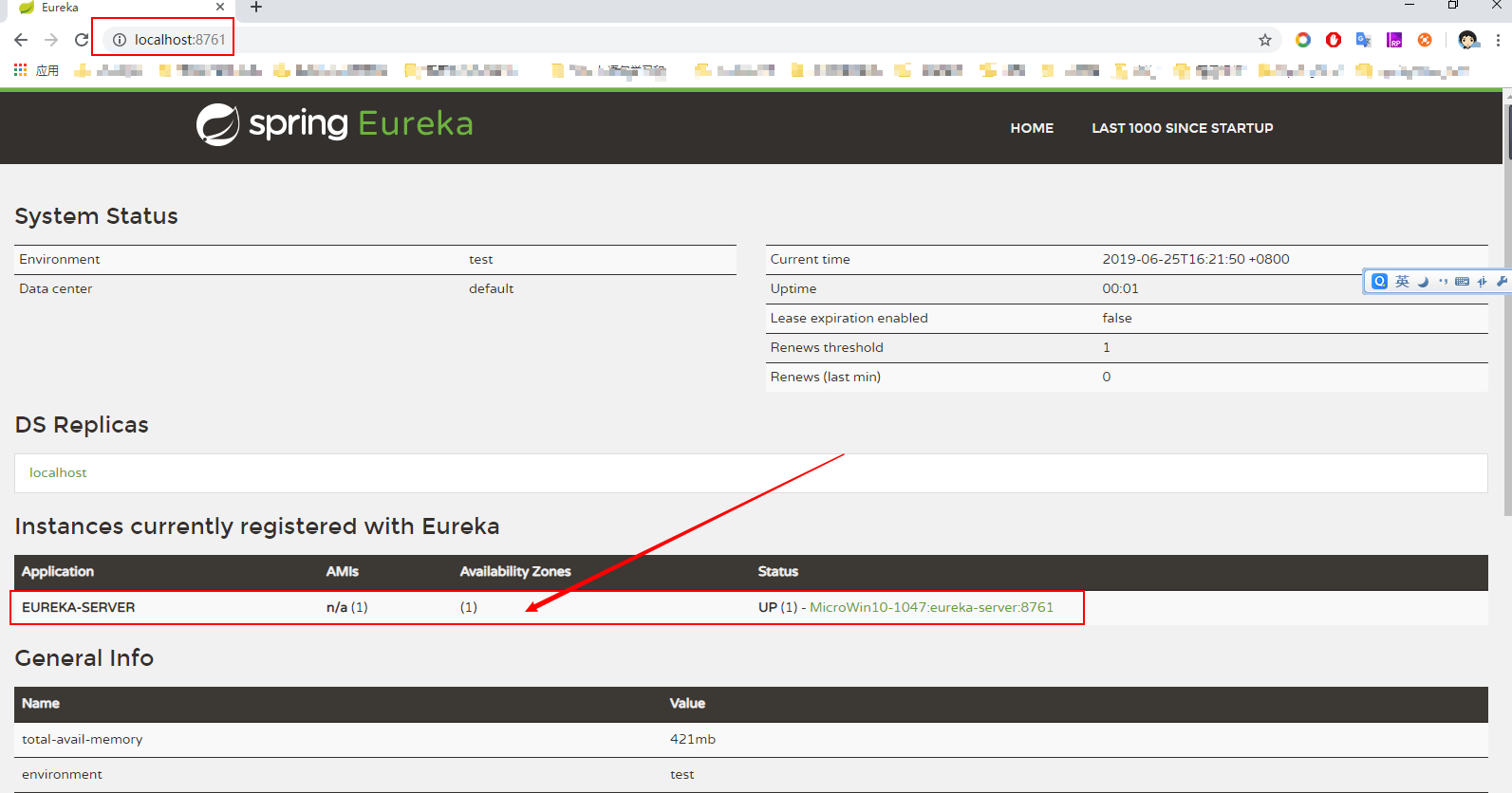
Task: Click the DS Replicas heading
Action: point(82,425)
